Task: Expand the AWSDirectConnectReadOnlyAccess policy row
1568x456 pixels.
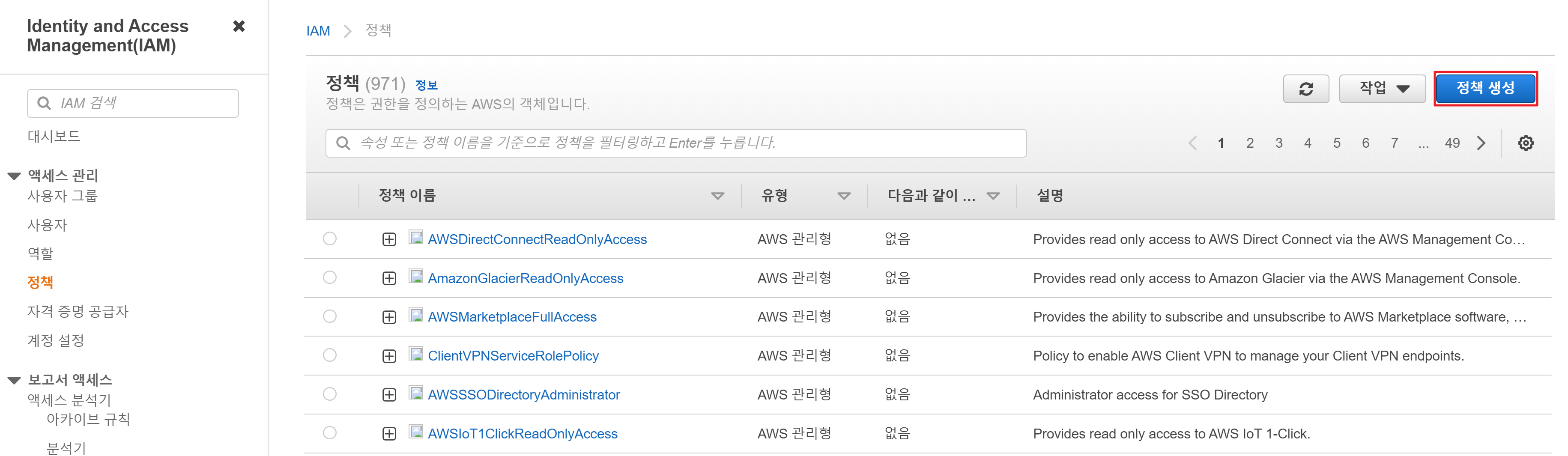Action: coord(389,239)
